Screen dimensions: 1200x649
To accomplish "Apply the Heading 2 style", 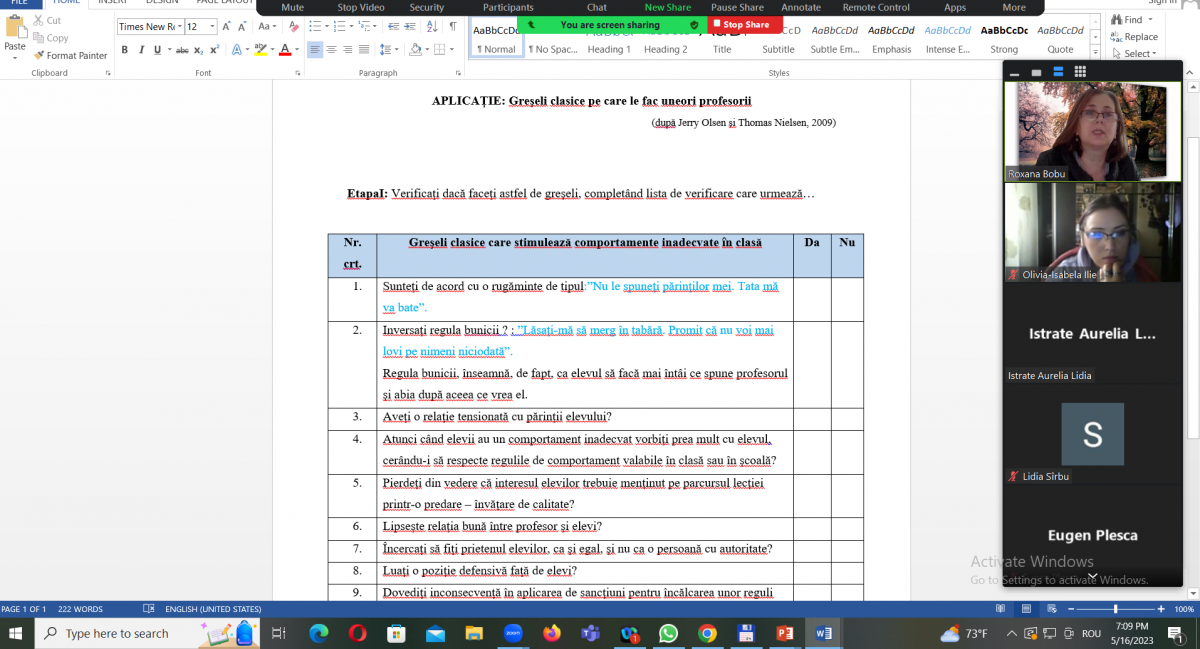I will 665,38.
